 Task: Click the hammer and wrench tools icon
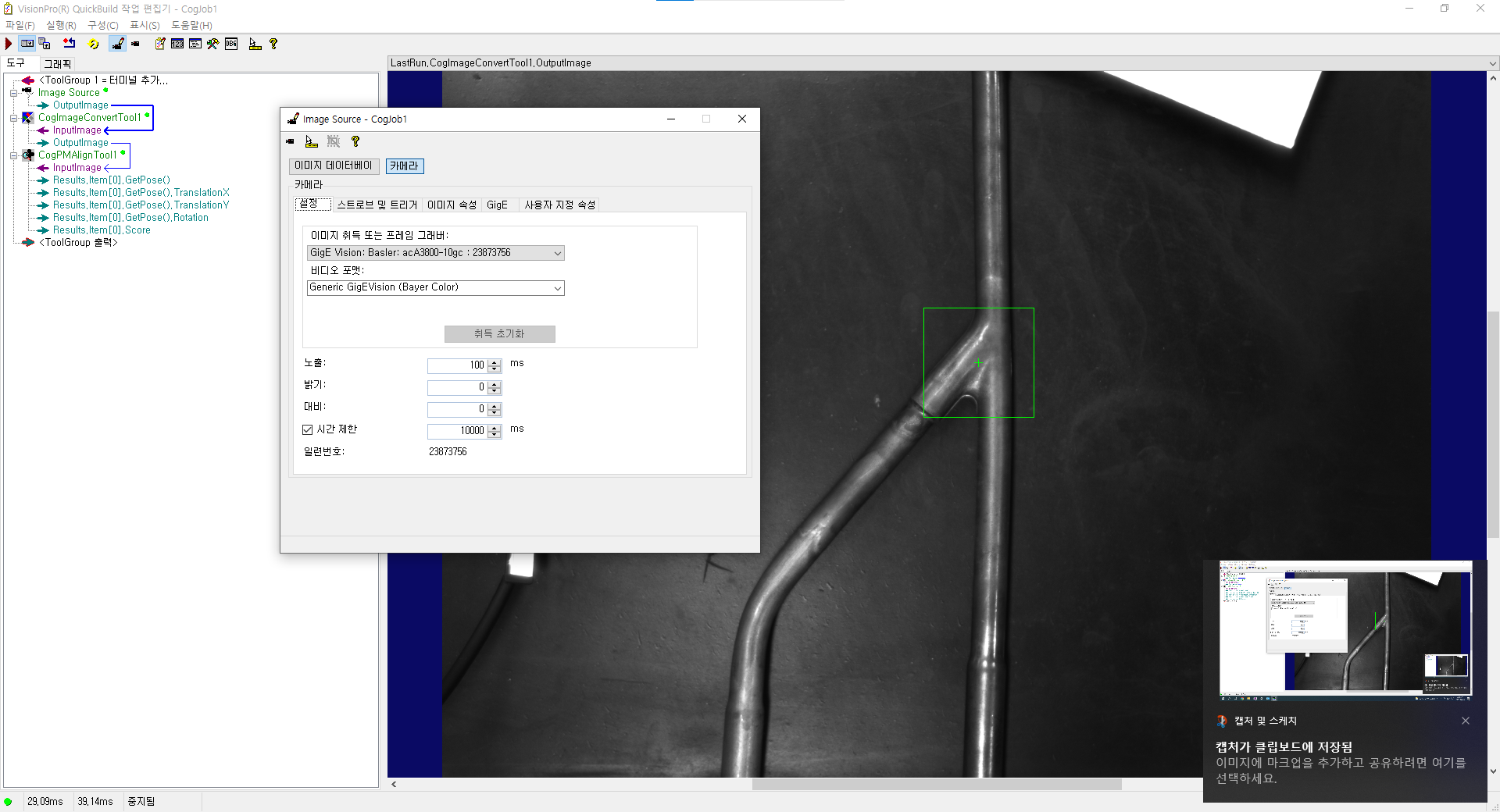point(212,45)
